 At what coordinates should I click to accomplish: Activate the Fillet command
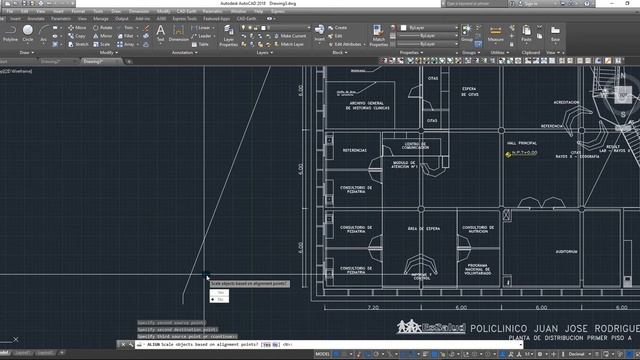pos(126,36)
